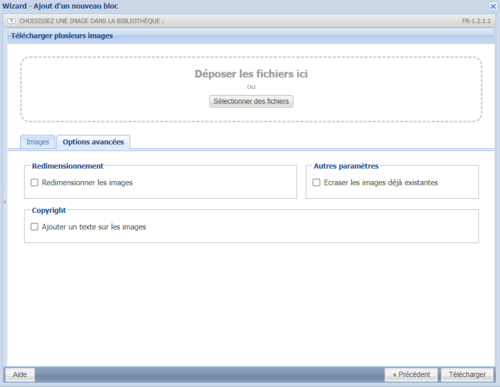Tick 'Ecraser les images déjà existantes'
The width and height of the screenshot is (500, 387).
[316, 182]
